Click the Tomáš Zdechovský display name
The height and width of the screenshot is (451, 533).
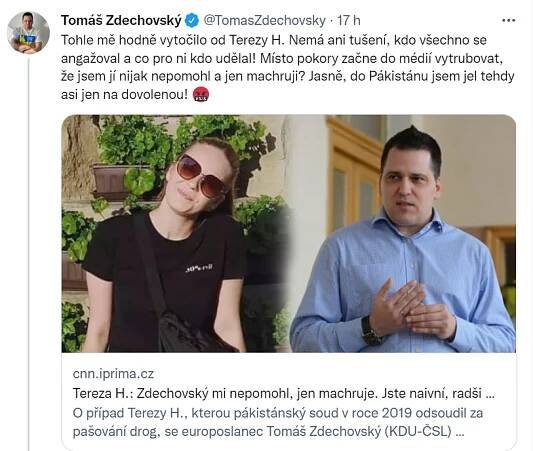(121, 20)
